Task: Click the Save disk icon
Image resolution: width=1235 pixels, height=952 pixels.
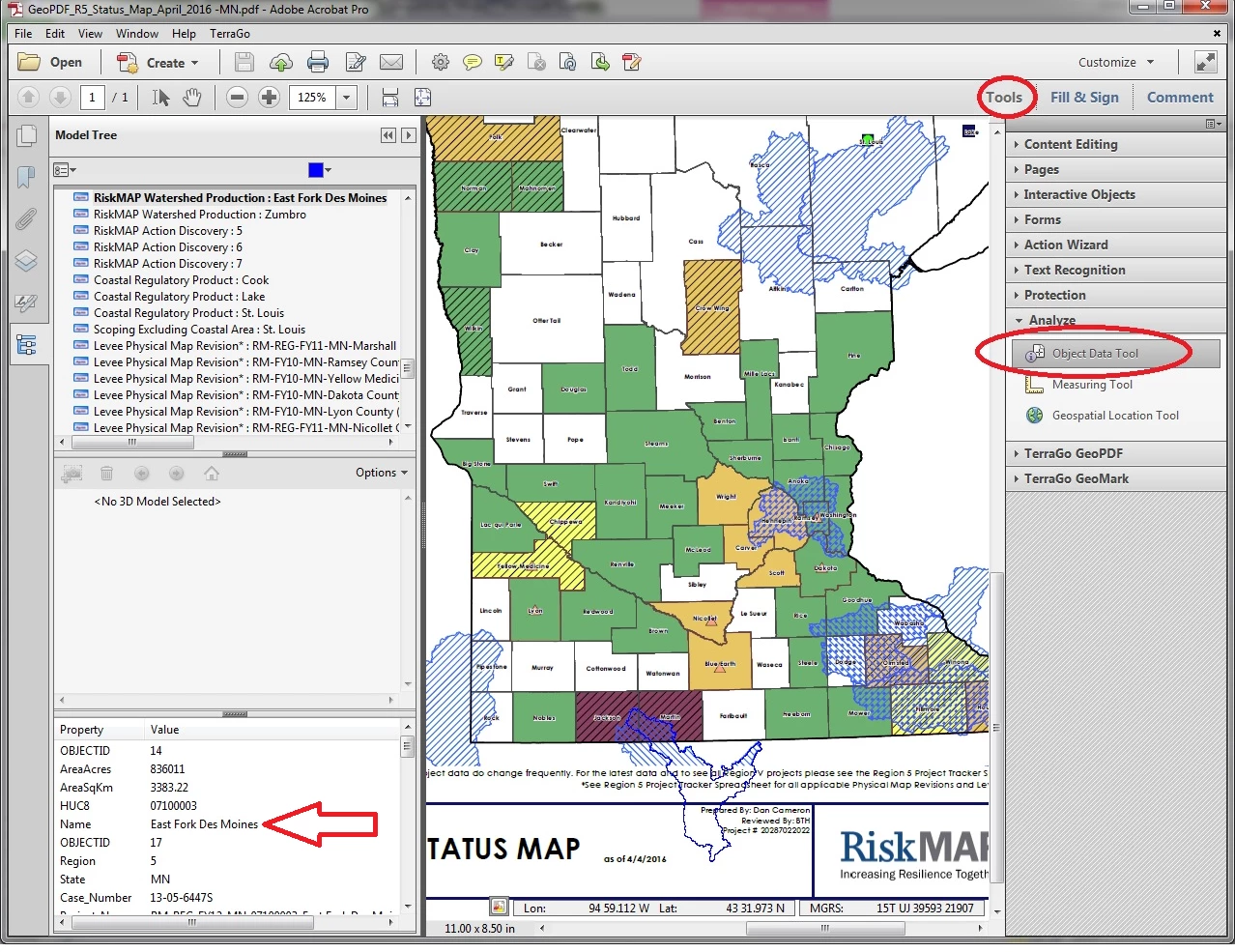Action: point(244,63)
